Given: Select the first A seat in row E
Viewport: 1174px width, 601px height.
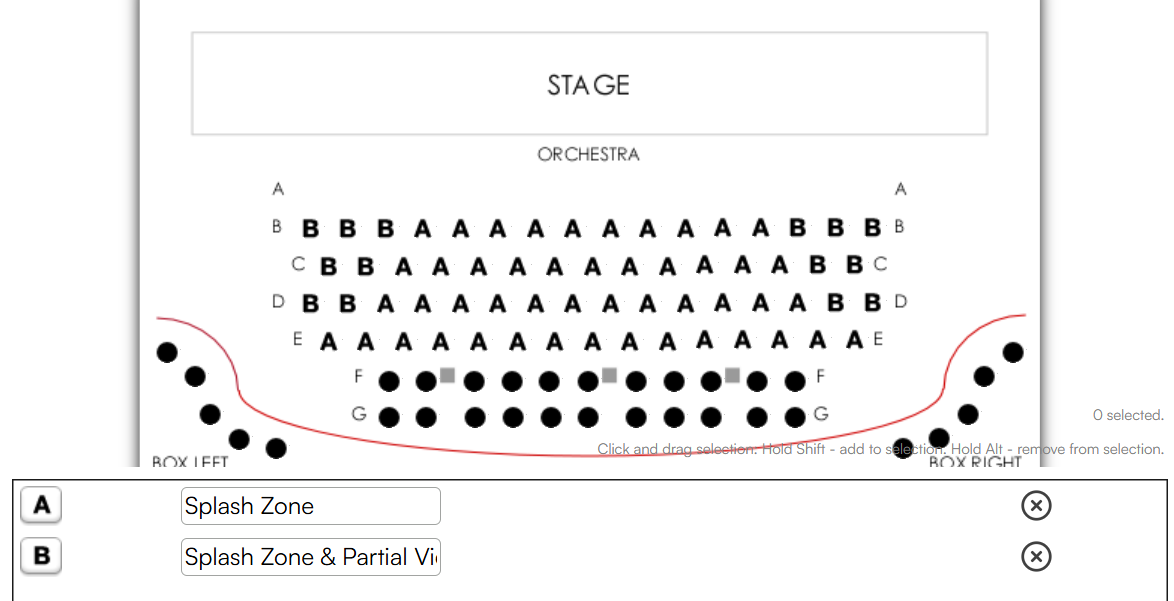Looking at the screenshot, I should pyautogui.click(x=328, y=341).
